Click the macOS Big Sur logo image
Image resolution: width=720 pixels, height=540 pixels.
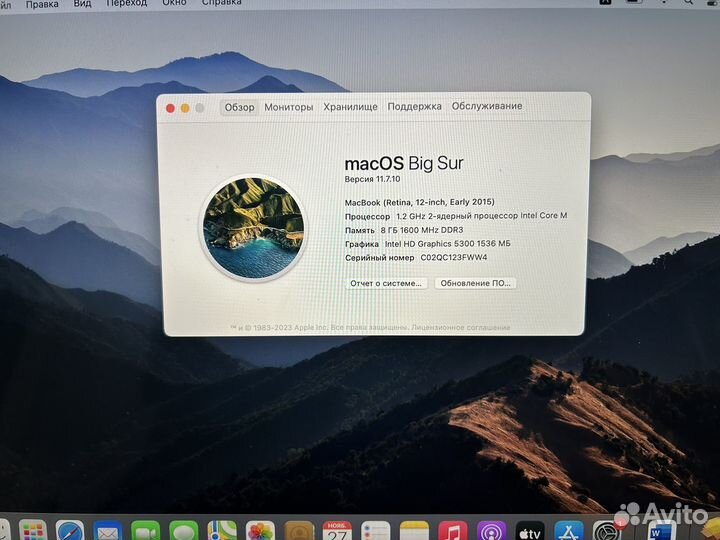[253, 228]
